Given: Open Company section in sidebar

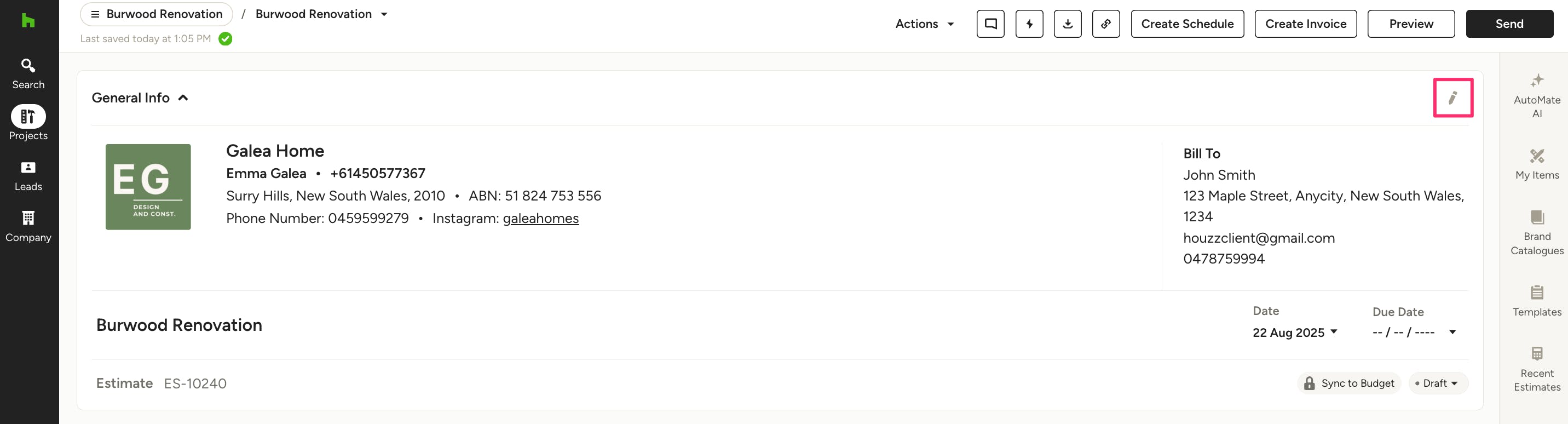Looking at the screenshot, I should point(28,226).
